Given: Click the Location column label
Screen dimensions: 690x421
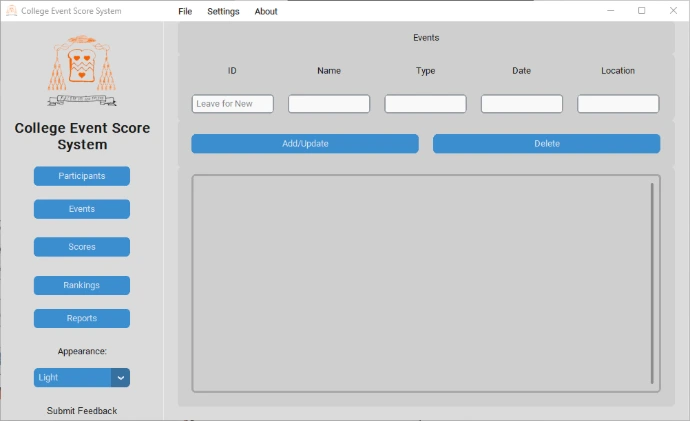Looking at the screenshot, I should [x=618, y=71].
